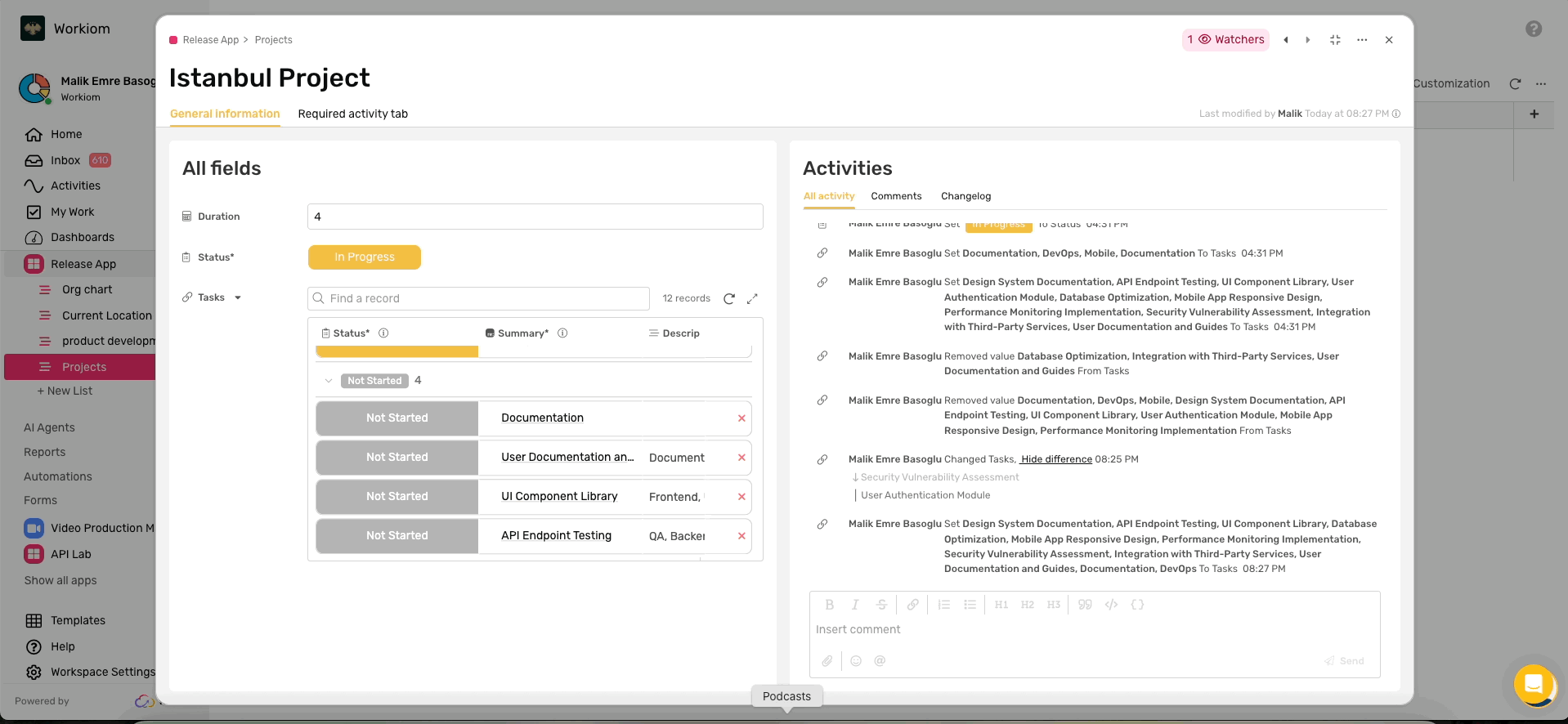Insert a code block in comment
Screen dimensions: 1568x724
pos(1136,605)
